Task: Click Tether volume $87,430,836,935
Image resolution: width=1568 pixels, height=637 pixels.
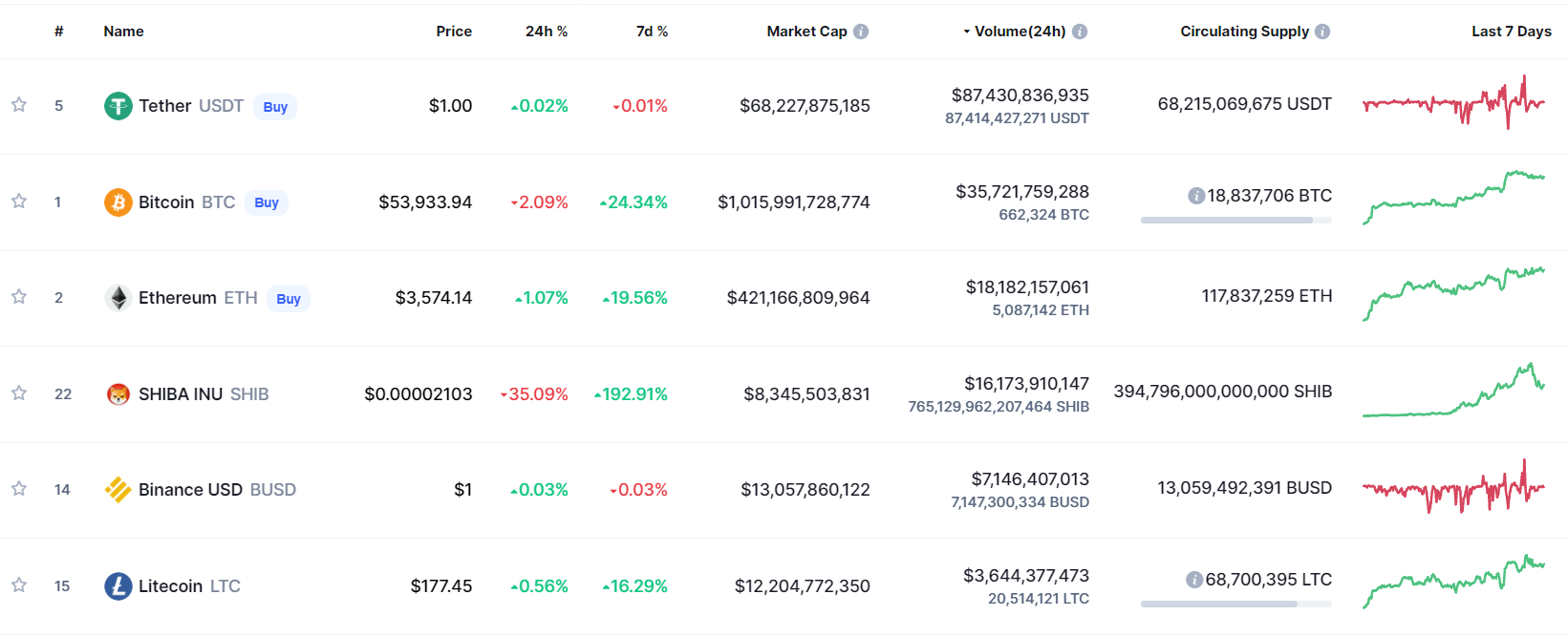Action: coord(1020,96)
